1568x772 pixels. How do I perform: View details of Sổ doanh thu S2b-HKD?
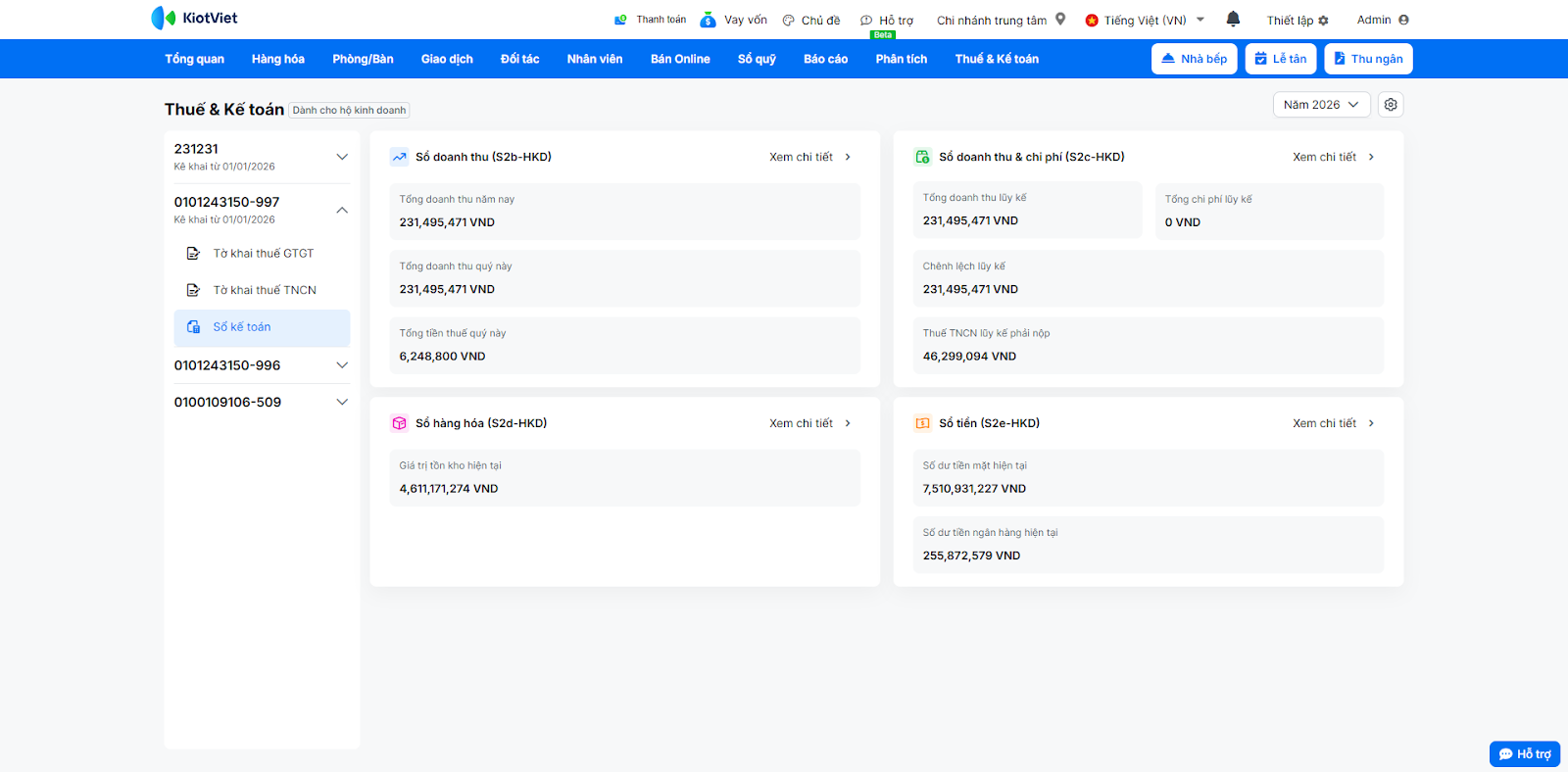(809, 157)
